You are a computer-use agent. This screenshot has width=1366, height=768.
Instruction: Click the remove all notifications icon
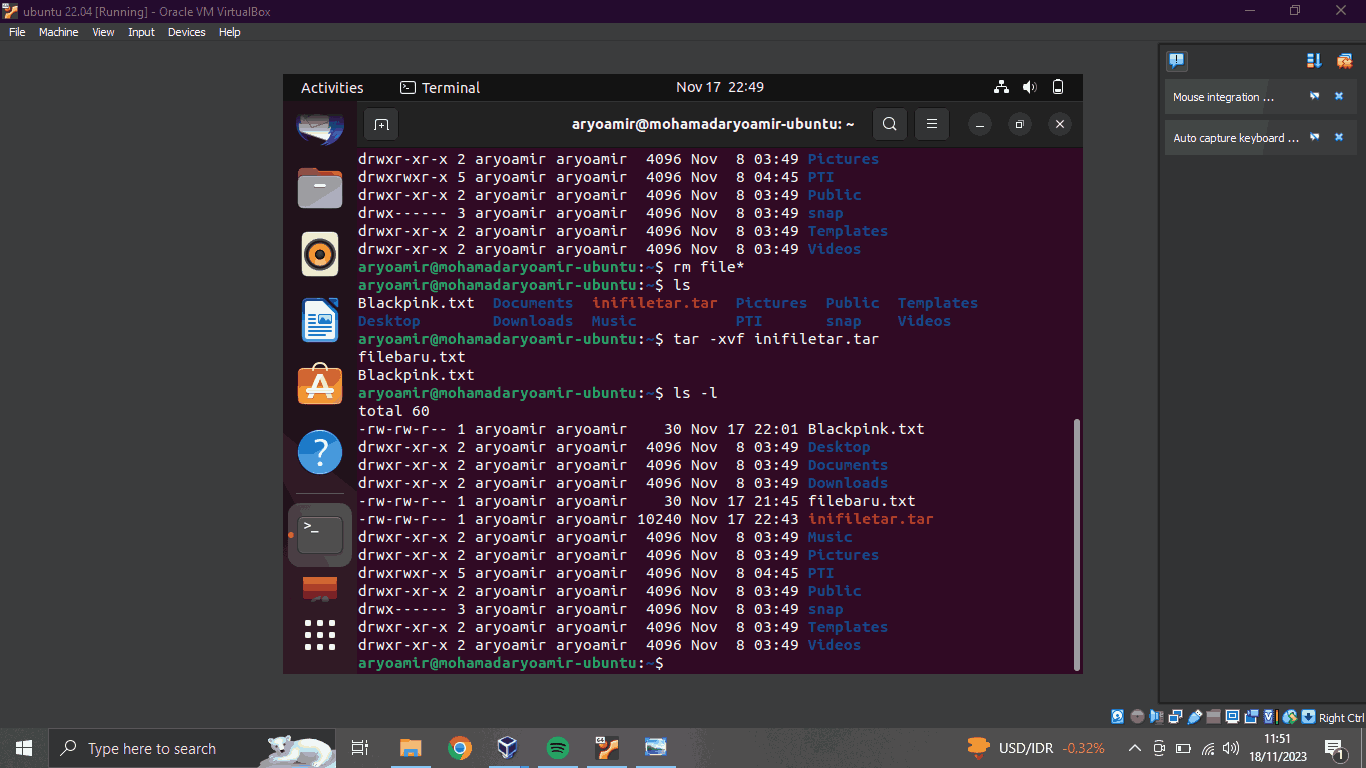click(1344, 61)
